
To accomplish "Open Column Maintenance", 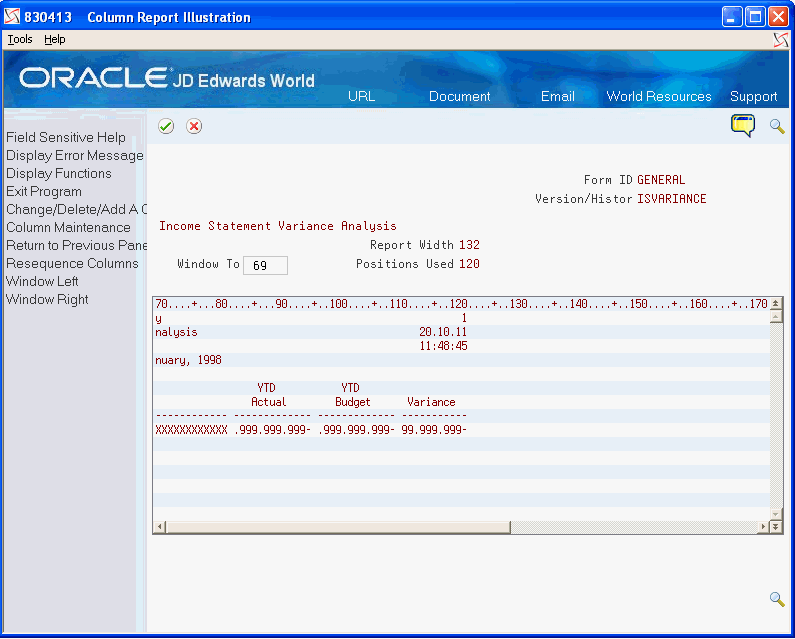I will pyautogui.click(x=68, y=227).
